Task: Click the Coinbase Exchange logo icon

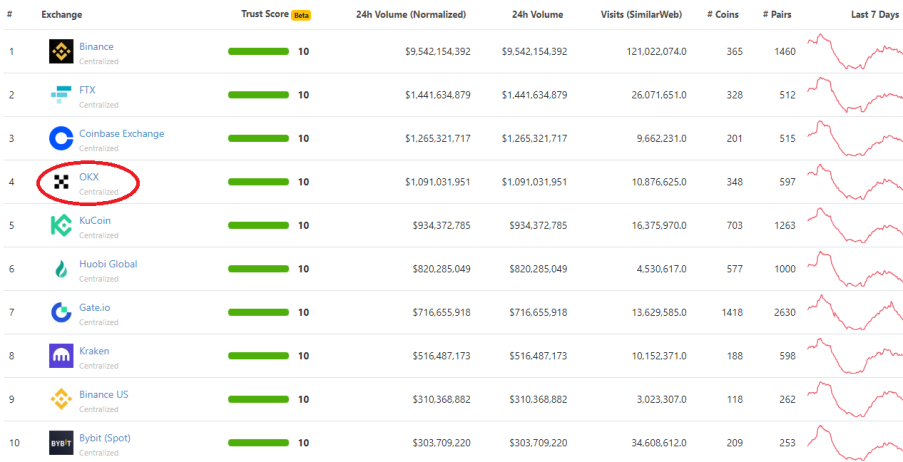Action: [61, 138]
